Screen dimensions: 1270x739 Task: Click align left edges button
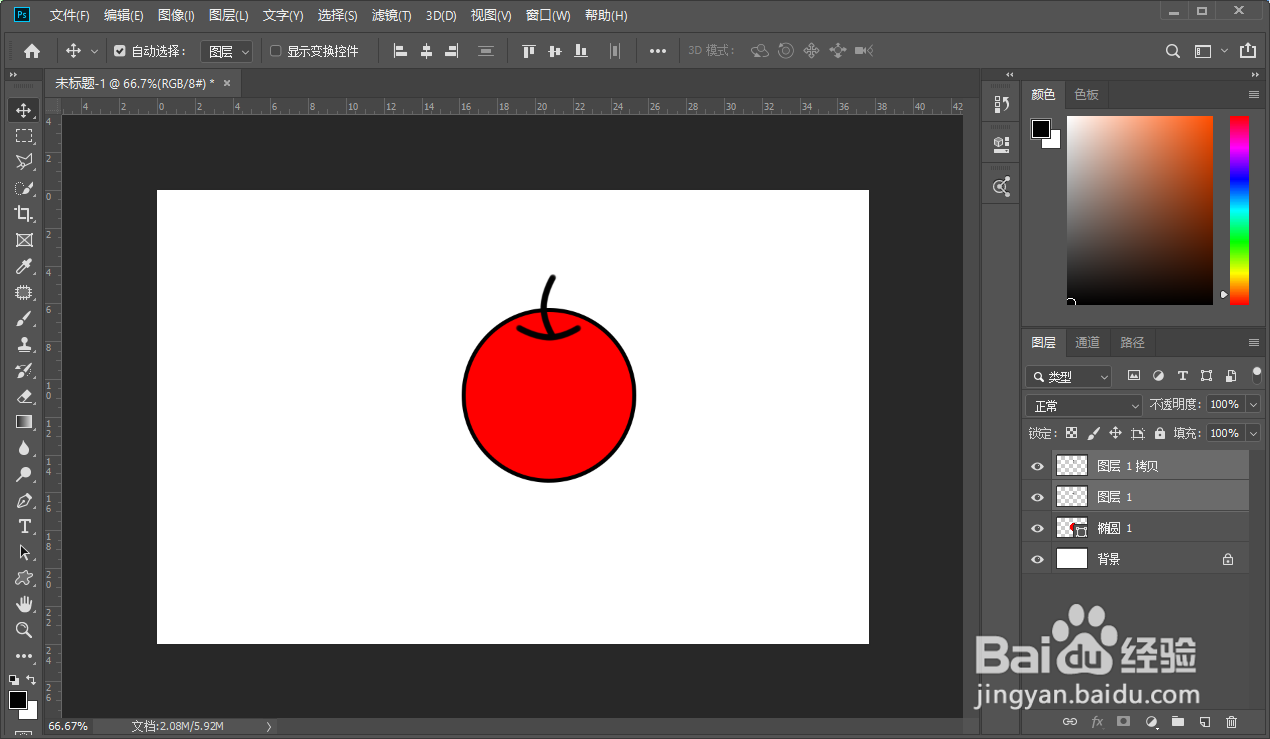coord(401,51)
